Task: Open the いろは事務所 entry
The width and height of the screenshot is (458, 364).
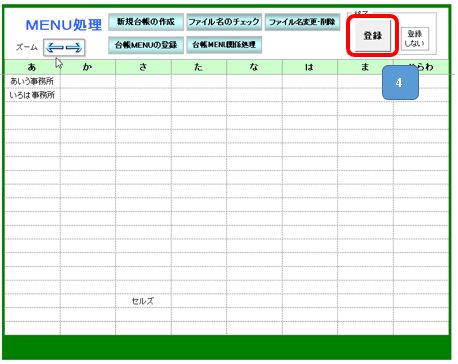Action: pyautogui.click(x=32, y=95)
